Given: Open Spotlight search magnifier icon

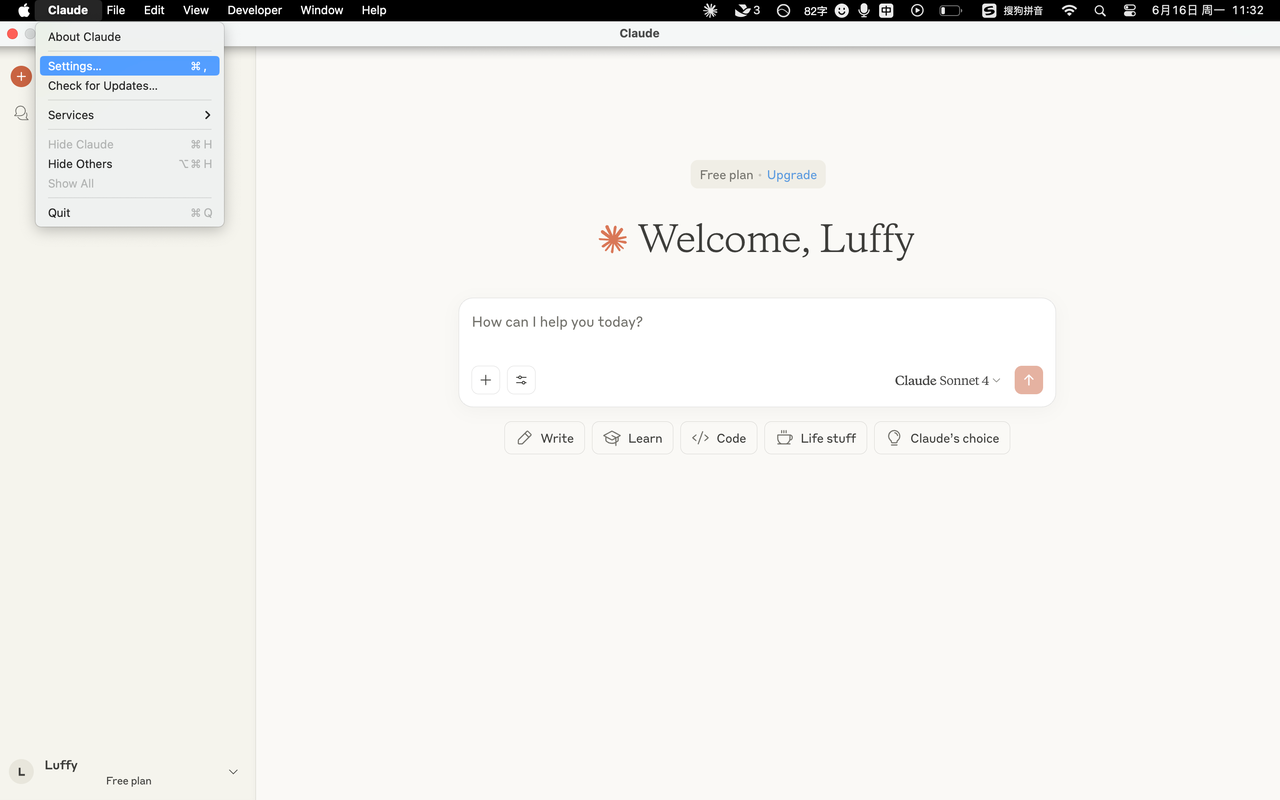Looking at the screenshot, I should point(1100,10).
